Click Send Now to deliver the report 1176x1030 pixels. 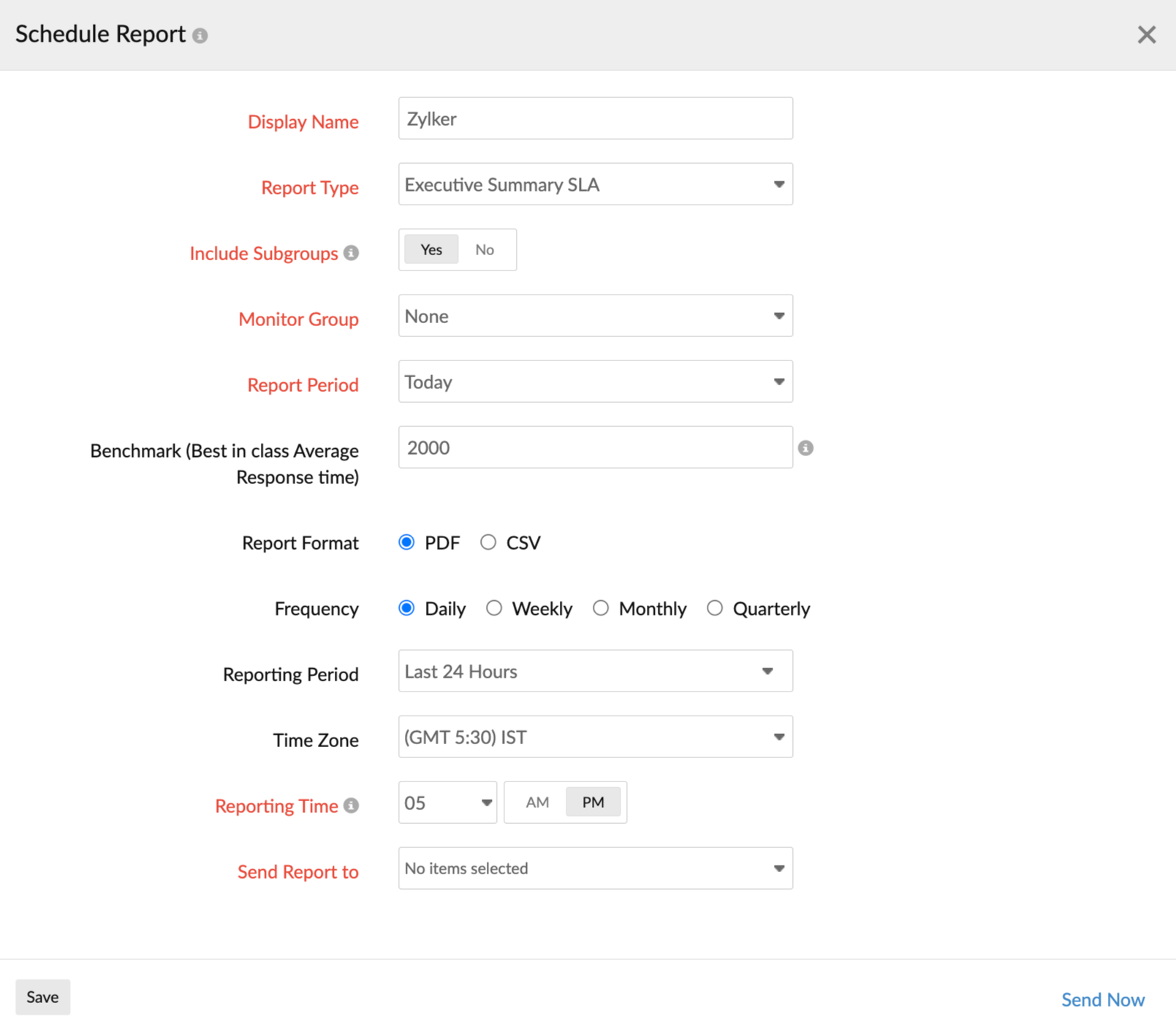[x=1102, y=999]
